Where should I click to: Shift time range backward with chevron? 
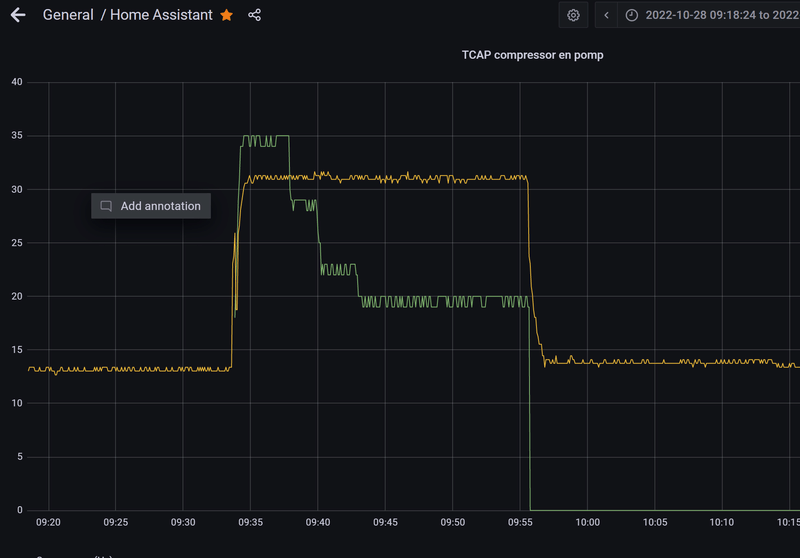pos(606,15)
